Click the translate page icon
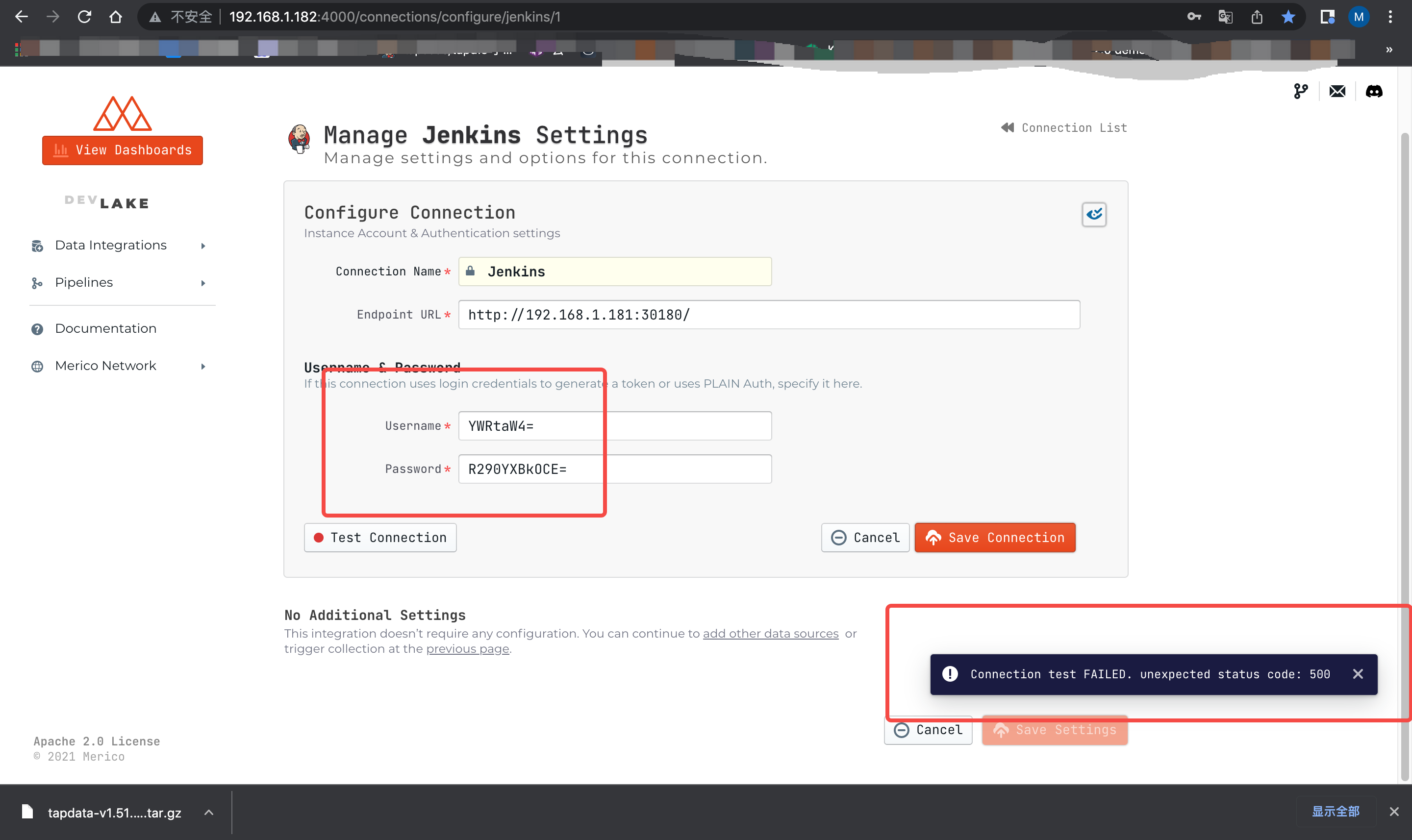Screen dimensions: 1412x840 [1225, 17]
